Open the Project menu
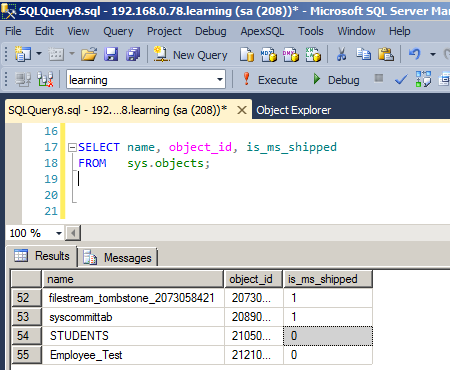This screenshot has height=370, width=450. [x=164, y=31]
